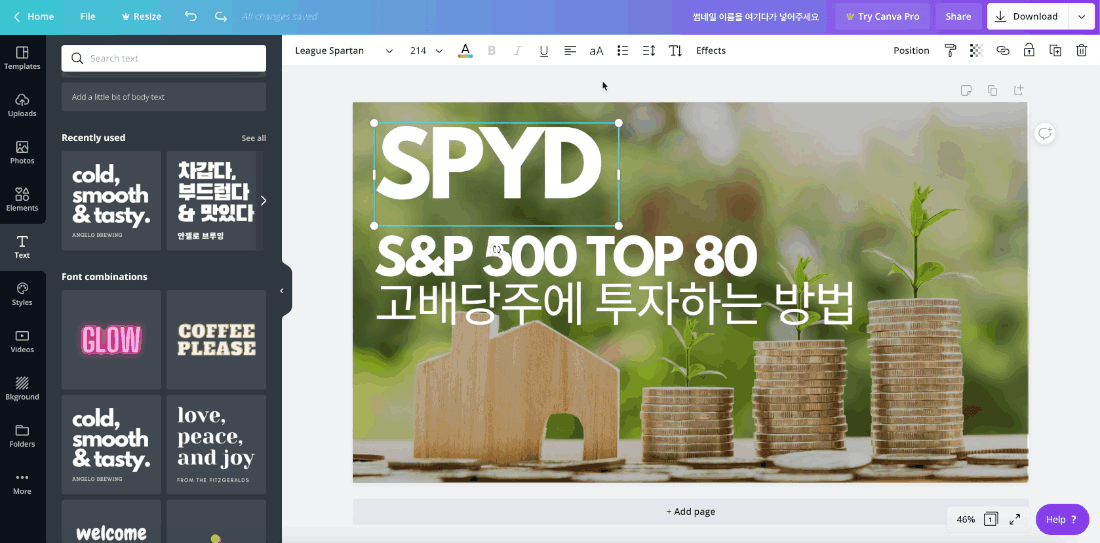Collapse the side panel
Viewport: 1100px width, 543px height.
tap(282, 290)
